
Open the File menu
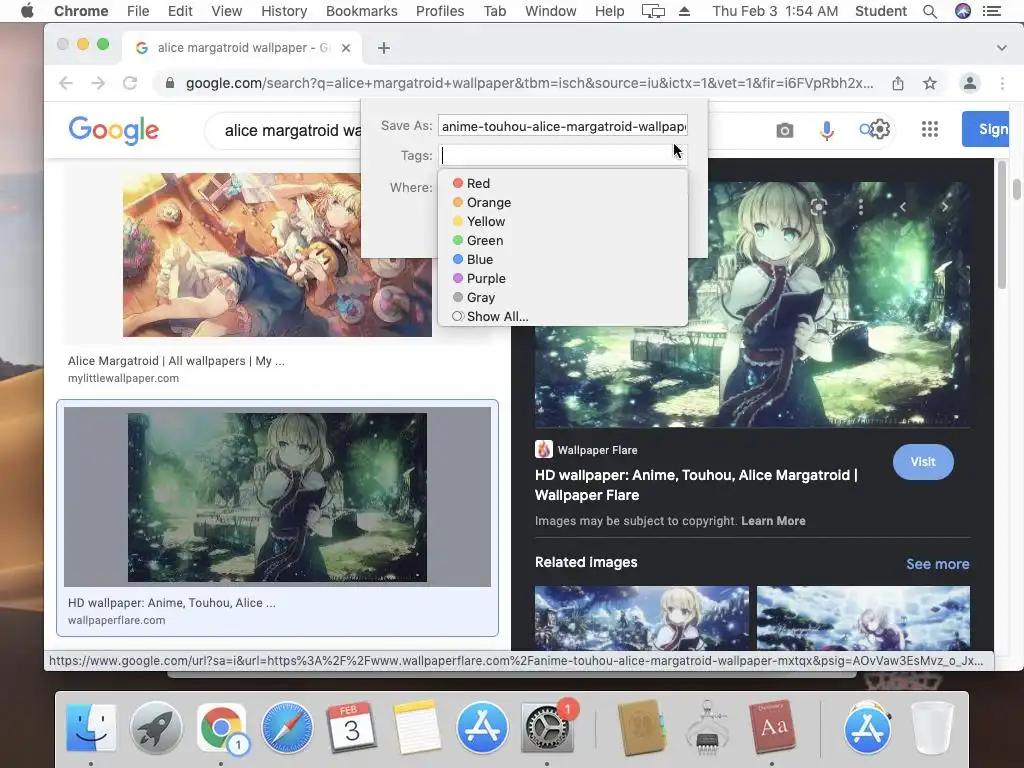[138, 11]
